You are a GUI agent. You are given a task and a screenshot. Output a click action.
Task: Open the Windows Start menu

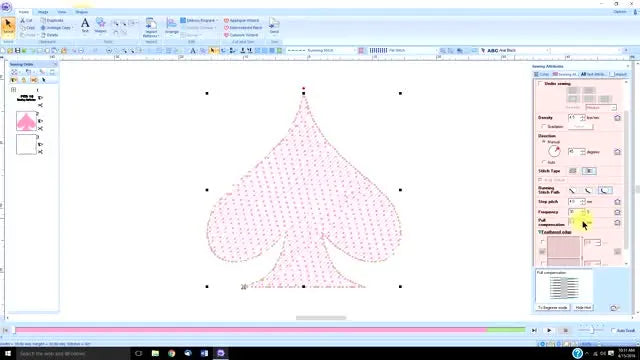point(8,353)
